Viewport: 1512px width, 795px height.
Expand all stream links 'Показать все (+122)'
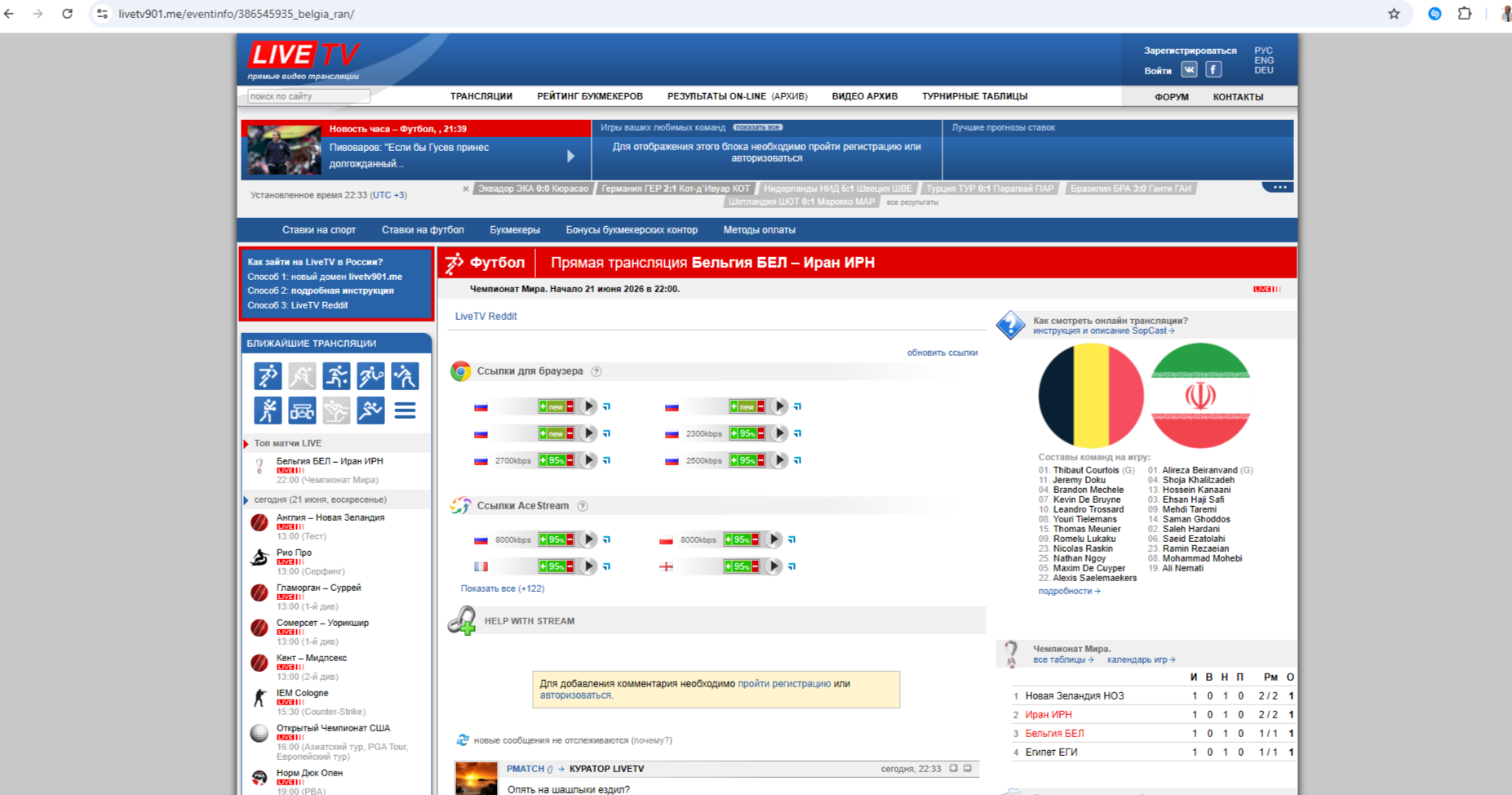pyautogui.click(x=502, y=588)
